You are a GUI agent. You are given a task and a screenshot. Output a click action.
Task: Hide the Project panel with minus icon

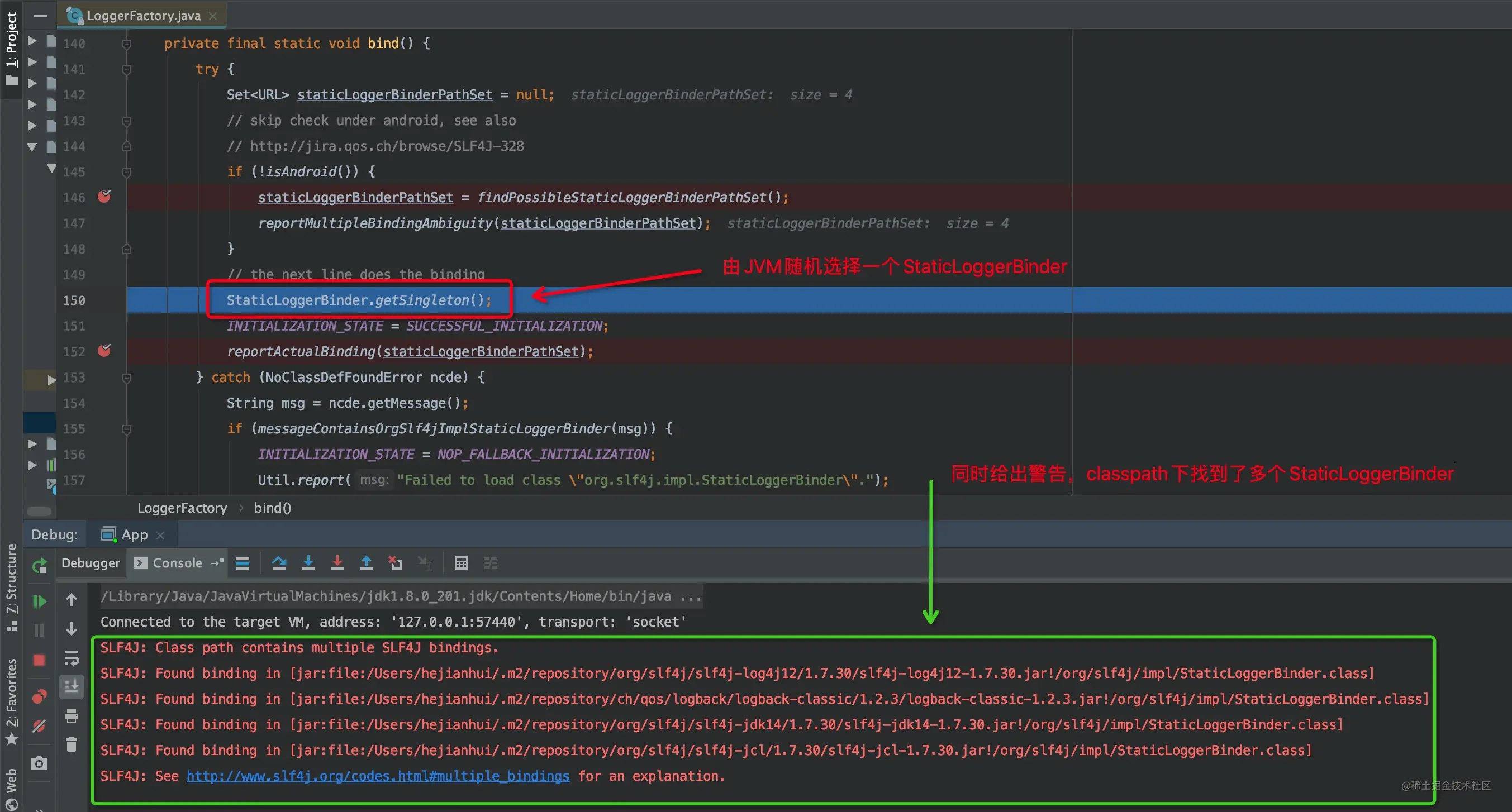40,16
